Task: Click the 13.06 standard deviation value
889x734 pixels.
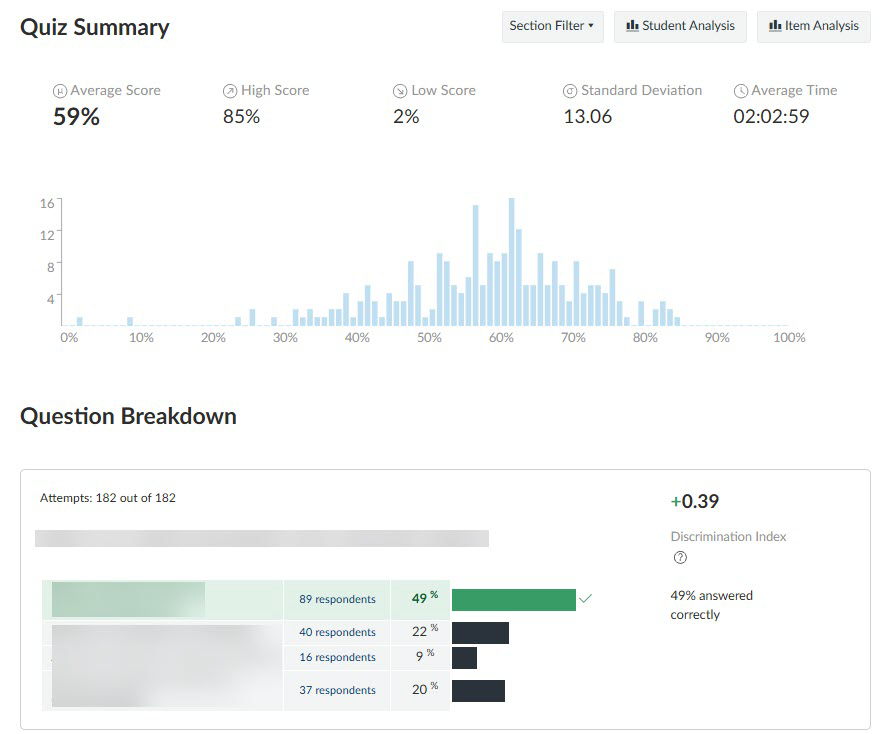Action: [587, 117]
